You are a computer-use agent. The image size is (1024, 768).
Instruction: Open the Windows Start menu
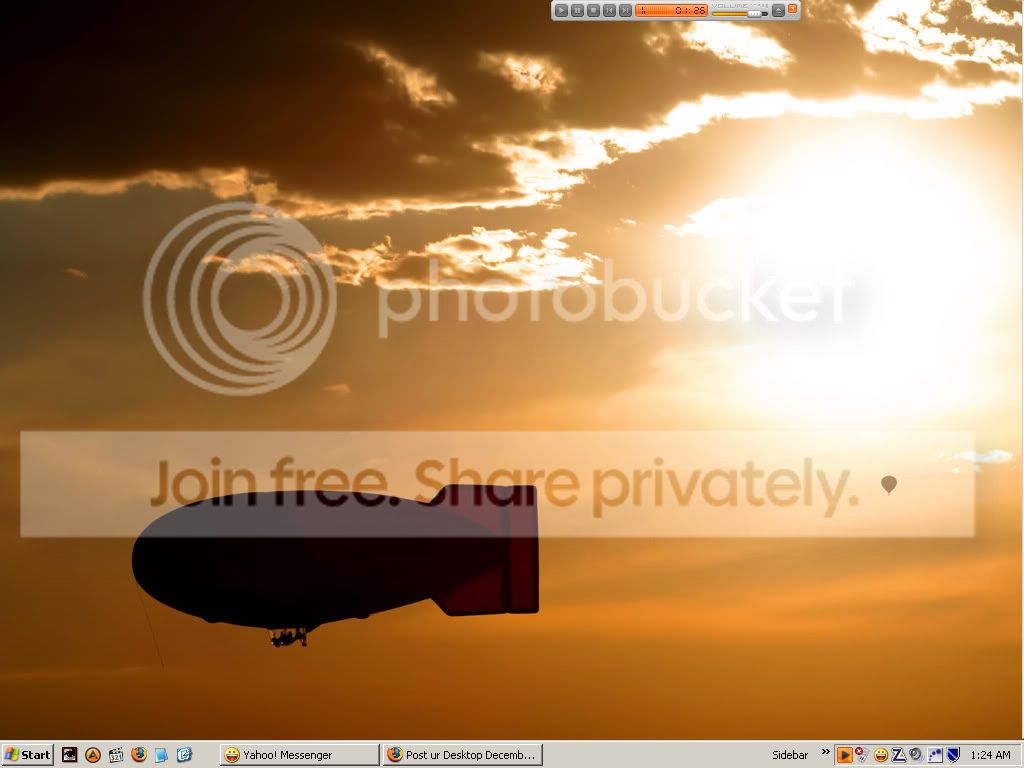tap(27, 755)
